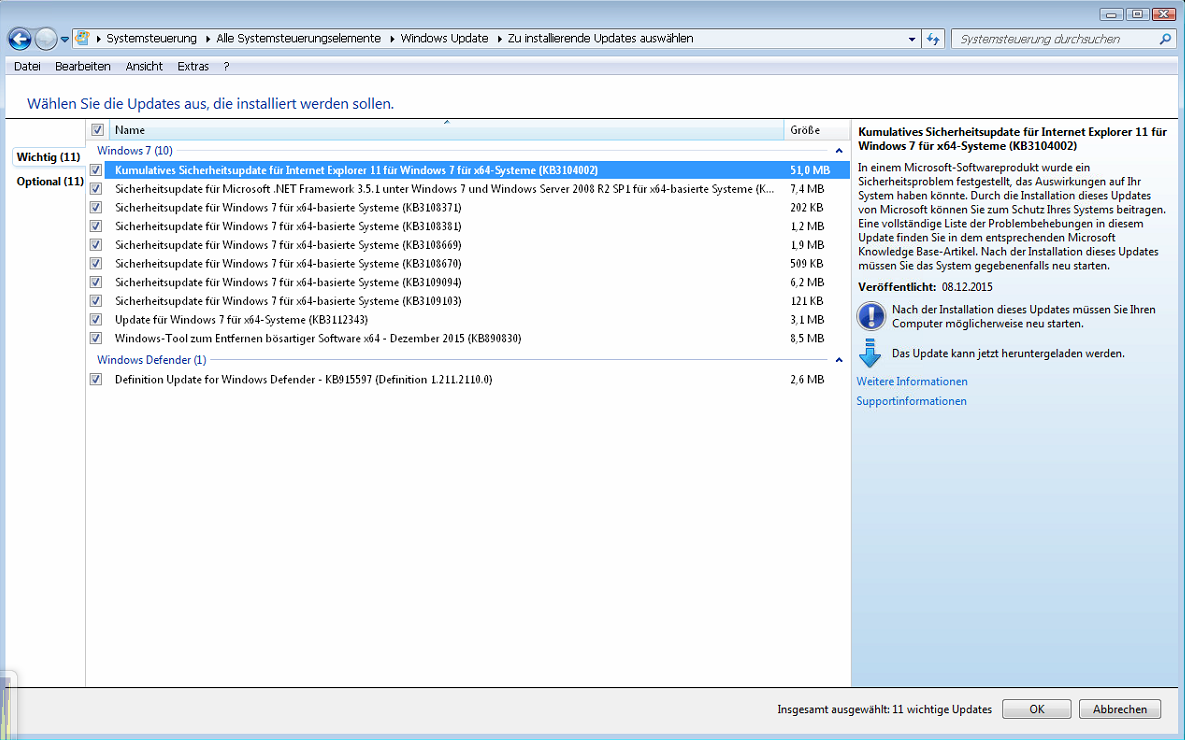Open the ? help menu

click(x=226, y=67)
